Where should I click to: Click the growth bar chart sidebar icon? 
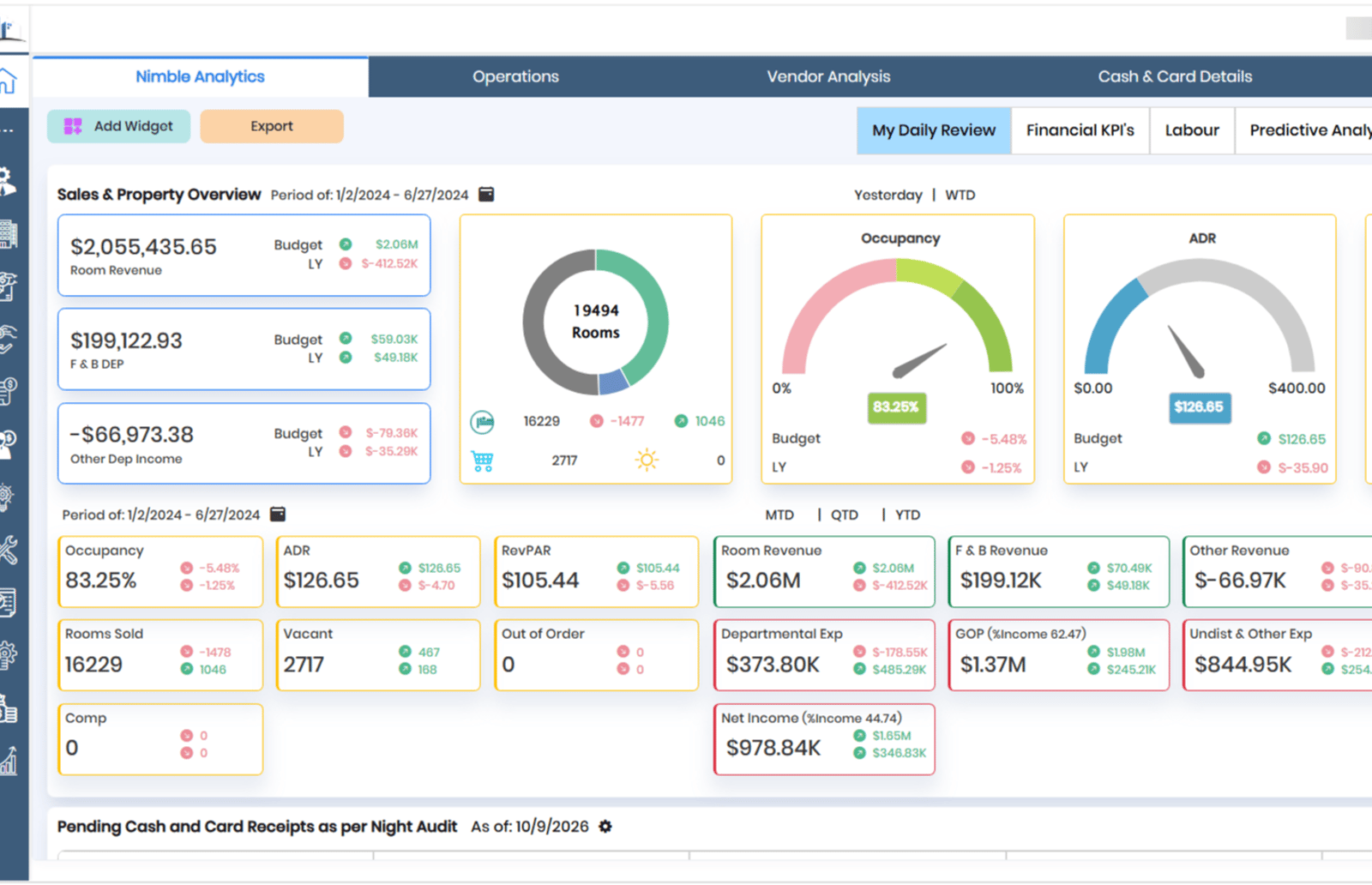9,760
